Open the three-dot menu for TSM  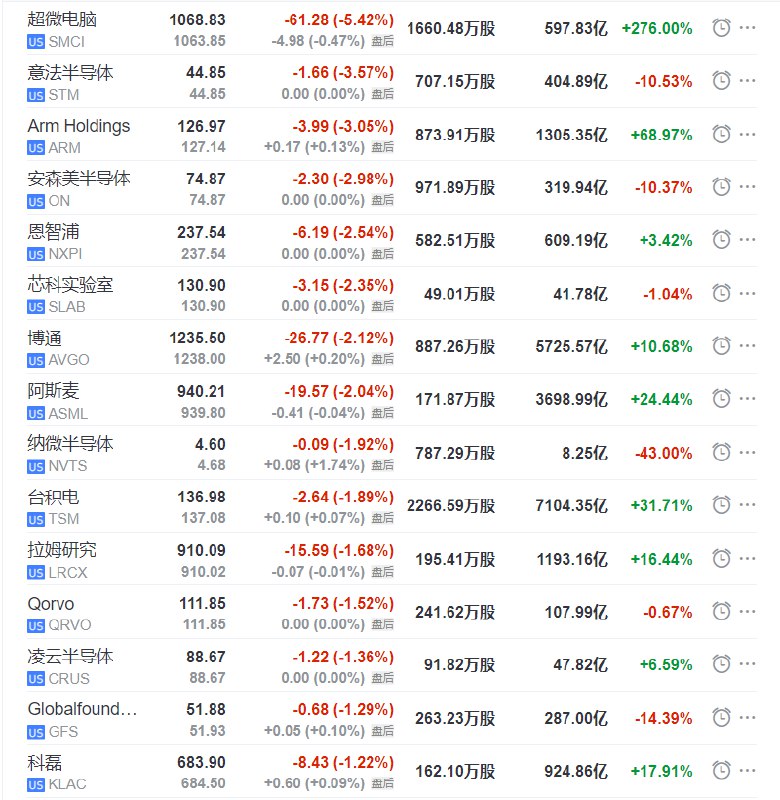pyautogui.click(x=747, y=505)
